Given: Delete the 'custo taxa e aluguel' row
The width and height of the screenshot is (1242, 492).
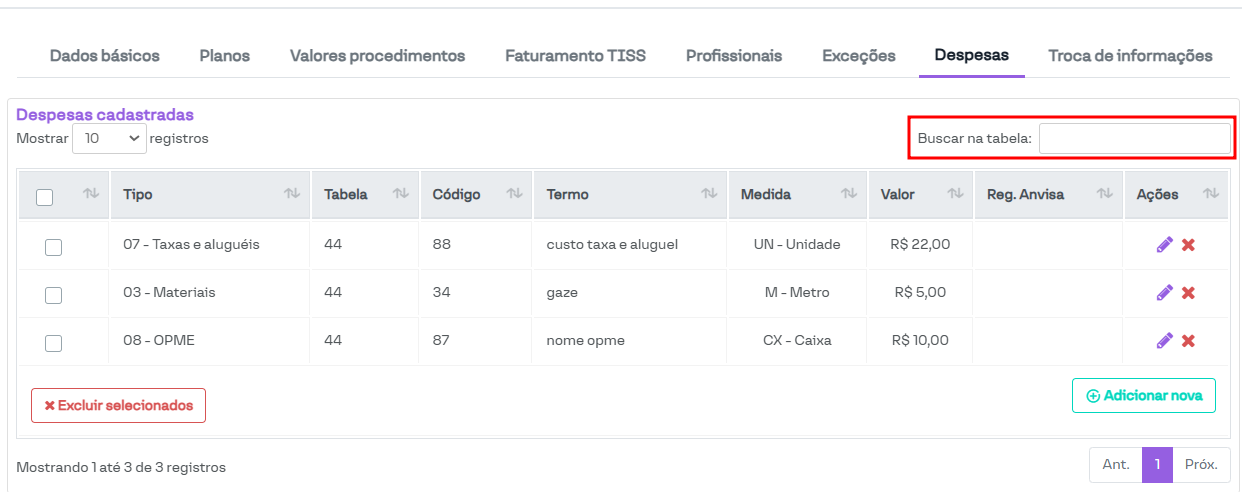Looking at the screenshot, I should point(1188,245).
